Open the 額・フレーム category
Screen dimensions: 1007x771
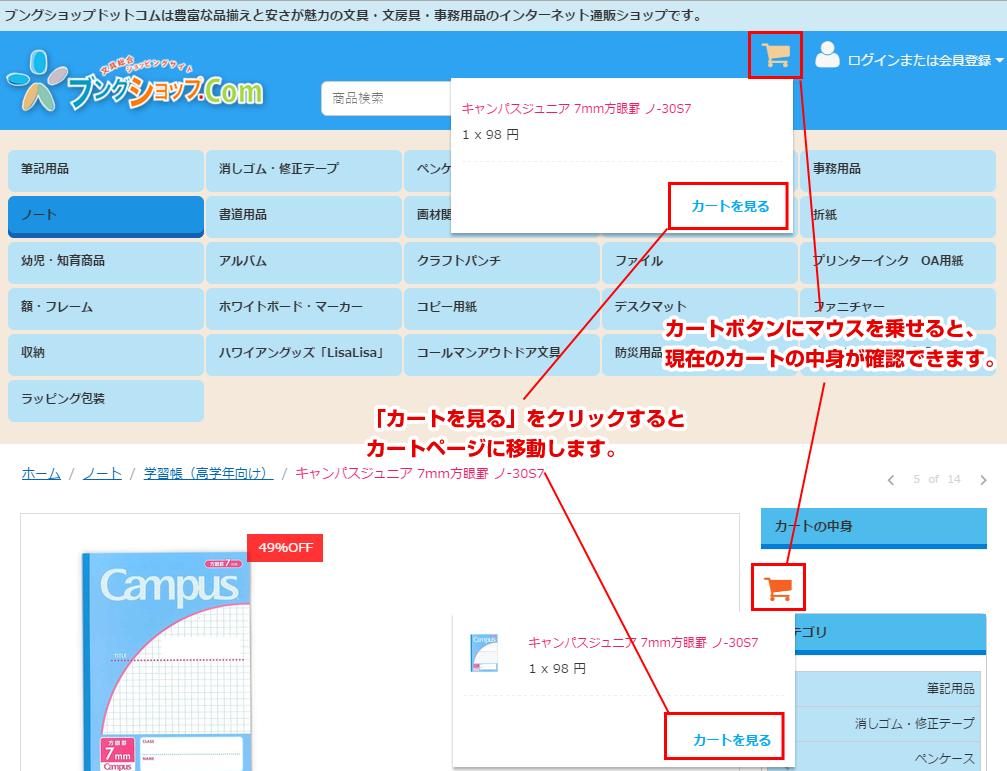(x=106, y=308)
